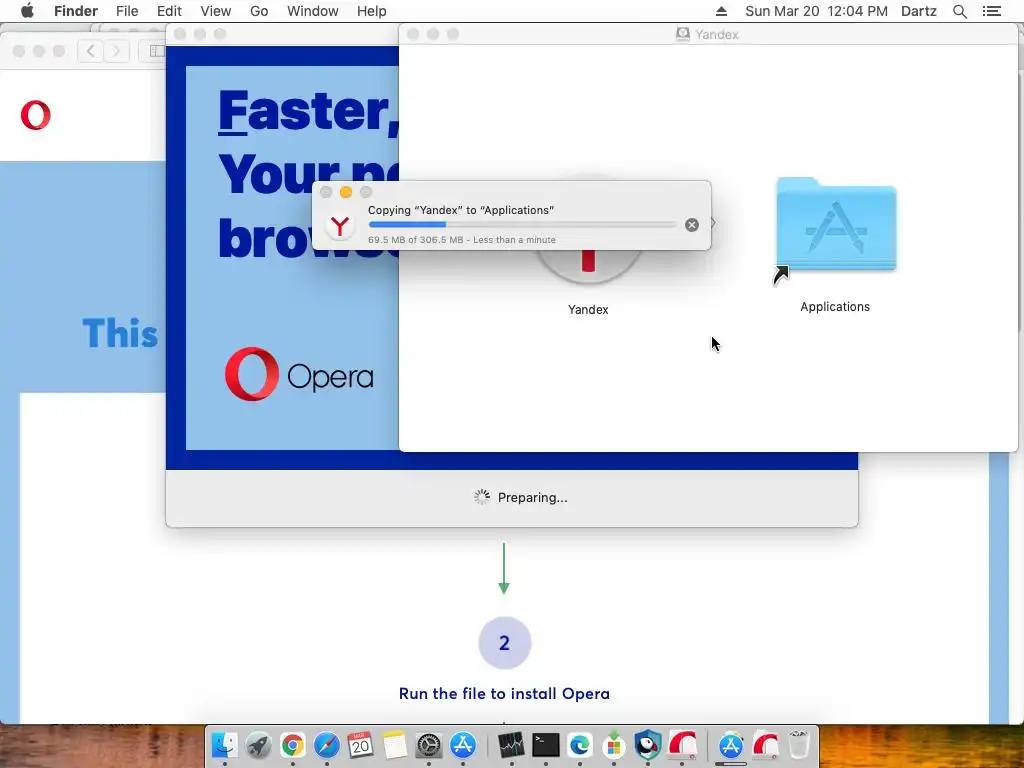Open the Dartz user menu
This screenshot has height=768, width=1024.
919,11
